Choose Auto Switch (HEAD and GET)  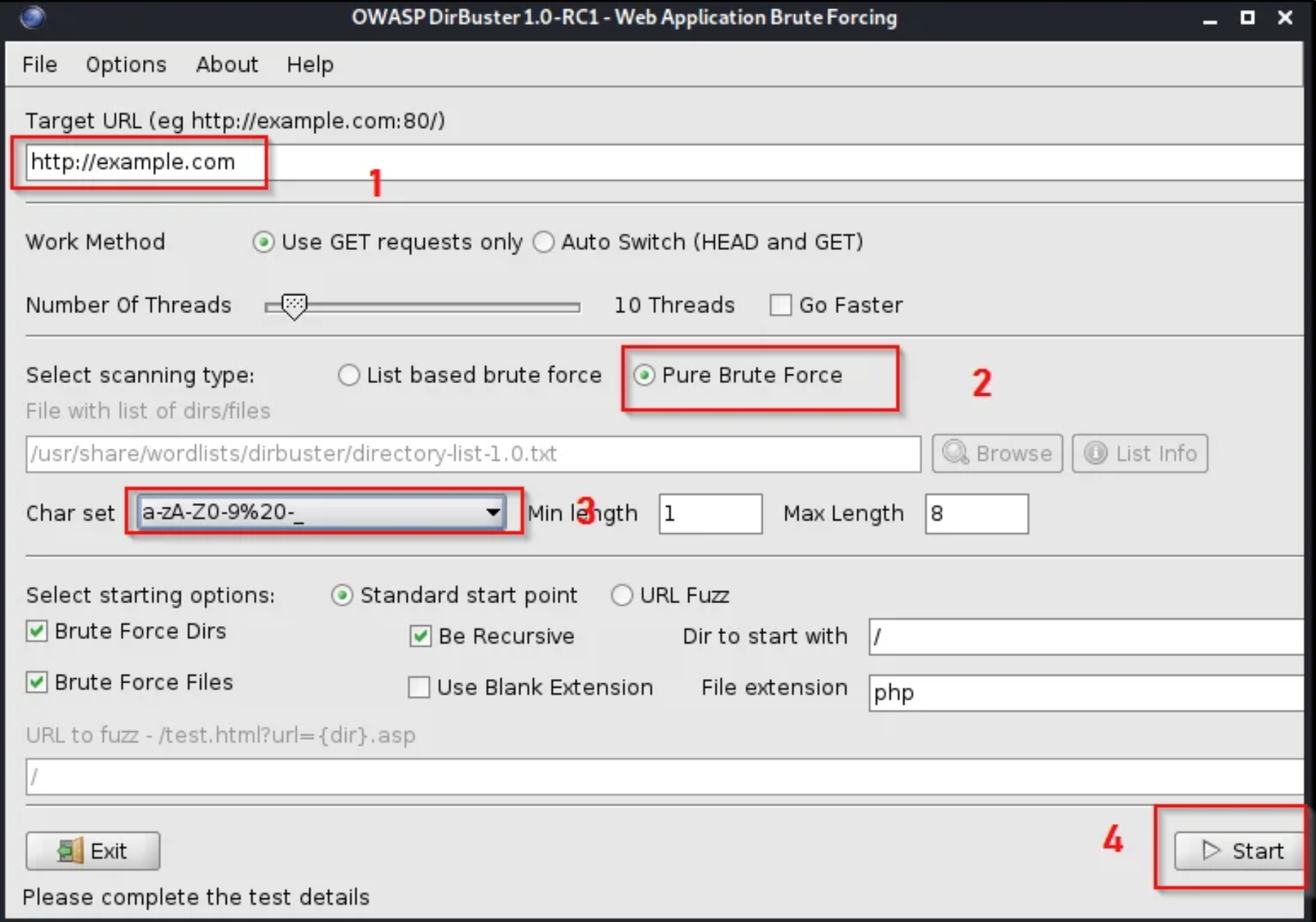click(x=544, y=242)
